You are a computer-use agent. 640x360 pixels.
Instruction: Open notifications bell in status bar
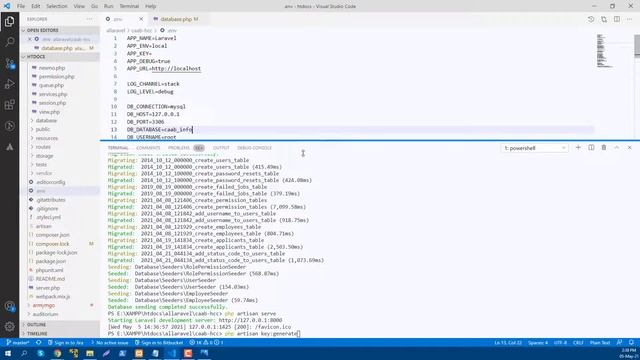coord(631,342)
